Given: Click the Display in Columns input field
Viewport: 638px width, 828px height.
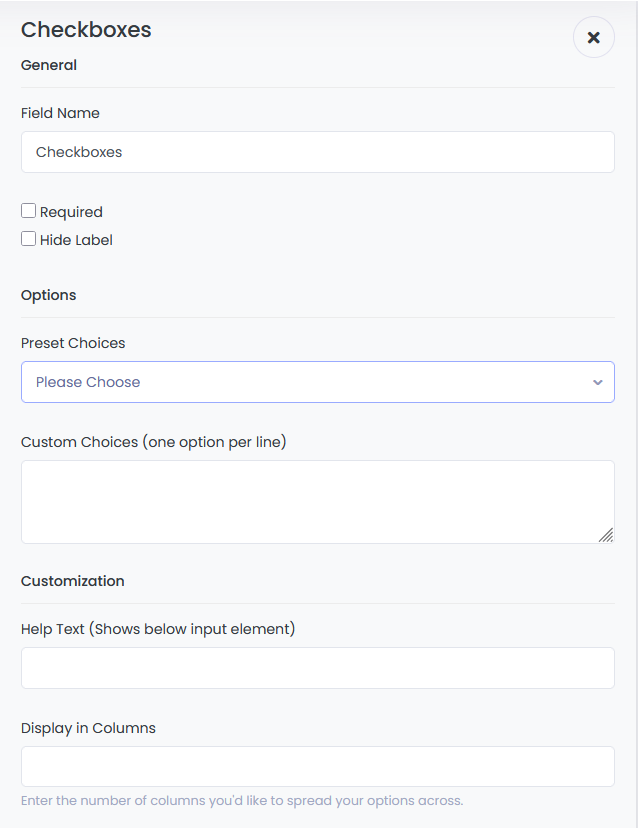Looking at the screenshot, I should [318, 767].
